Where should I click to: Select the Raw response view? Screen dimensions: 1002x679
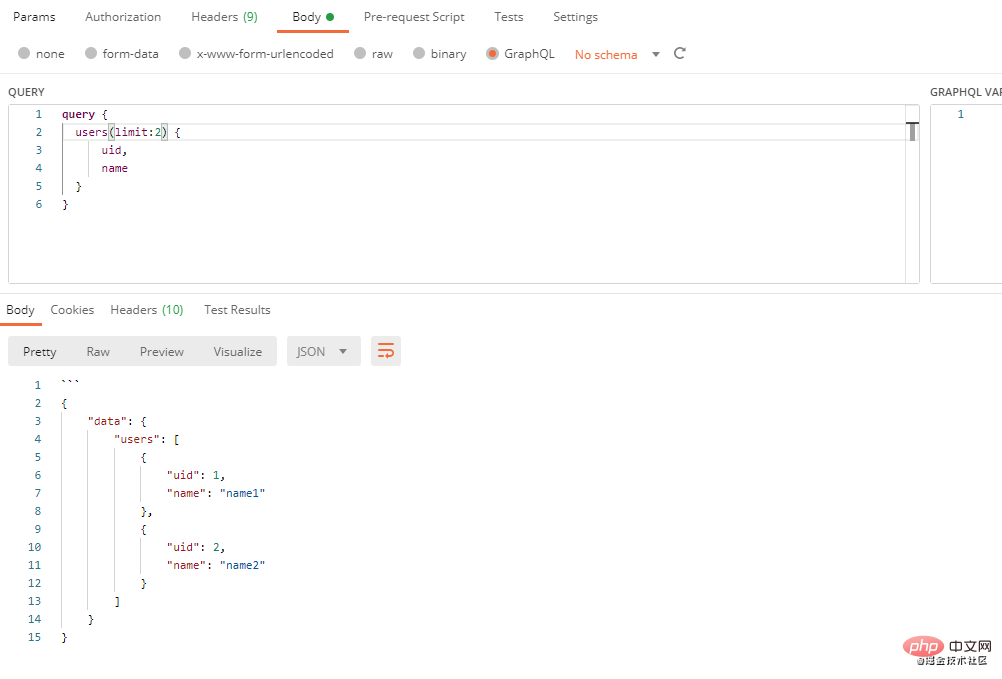[x=98, y=351]
